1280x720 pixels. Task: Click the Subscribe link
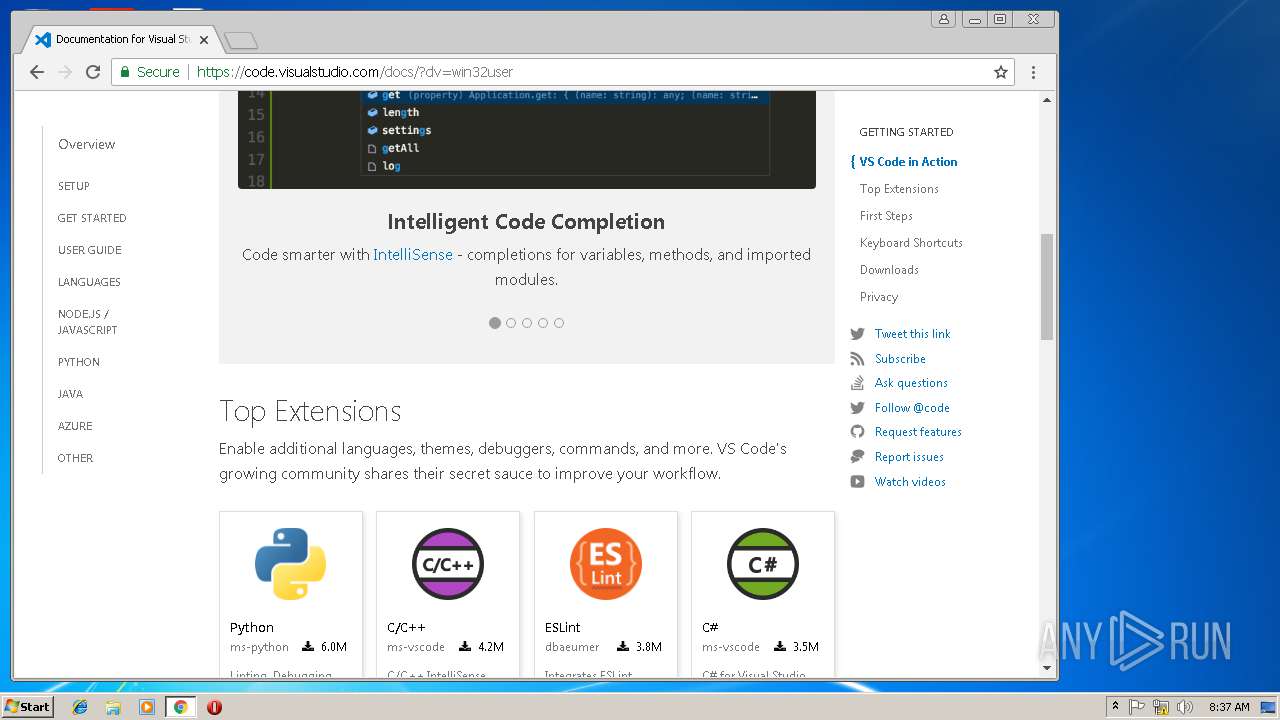pyautogui.click(x=900, y=359)
